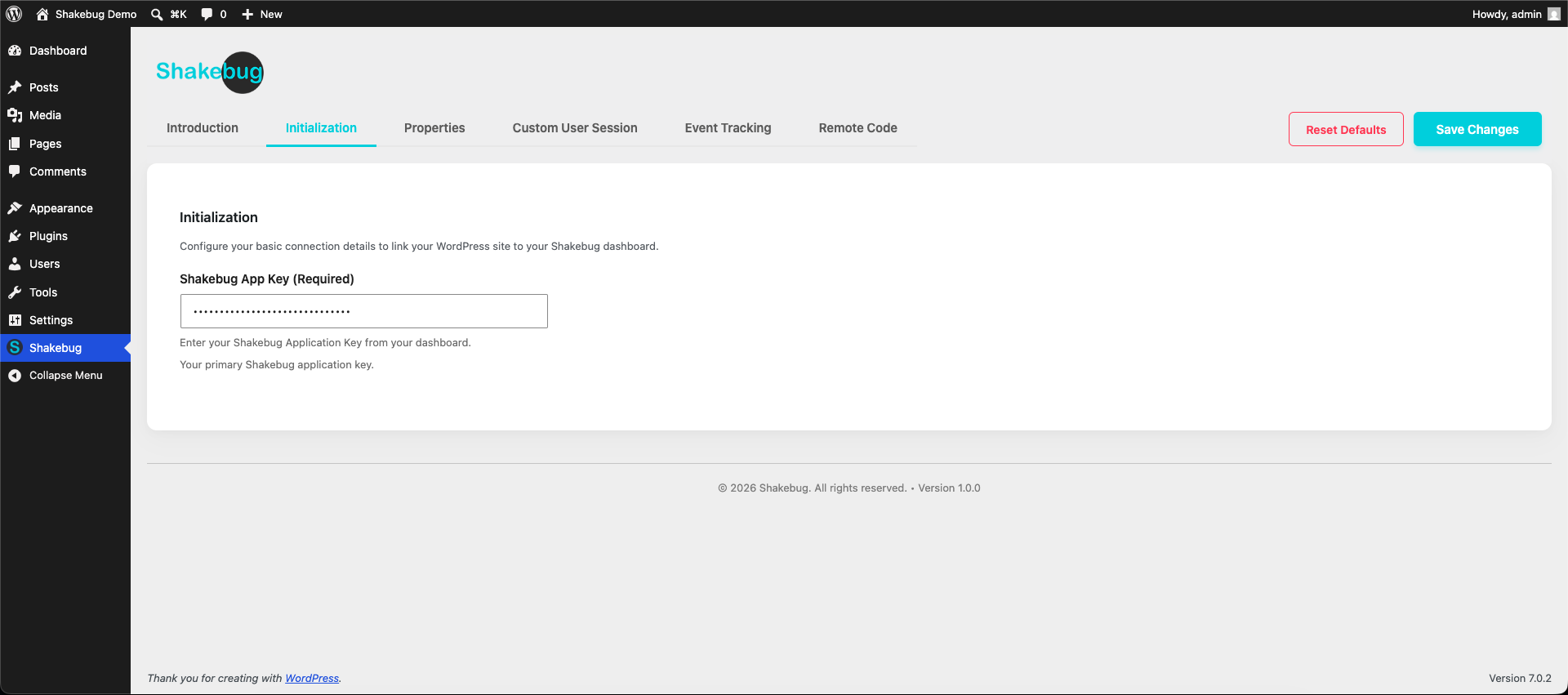Select the Shakebug sidebar label
Screen dimensions: 1568x695
pyautogui.click(x=56, y=348)
